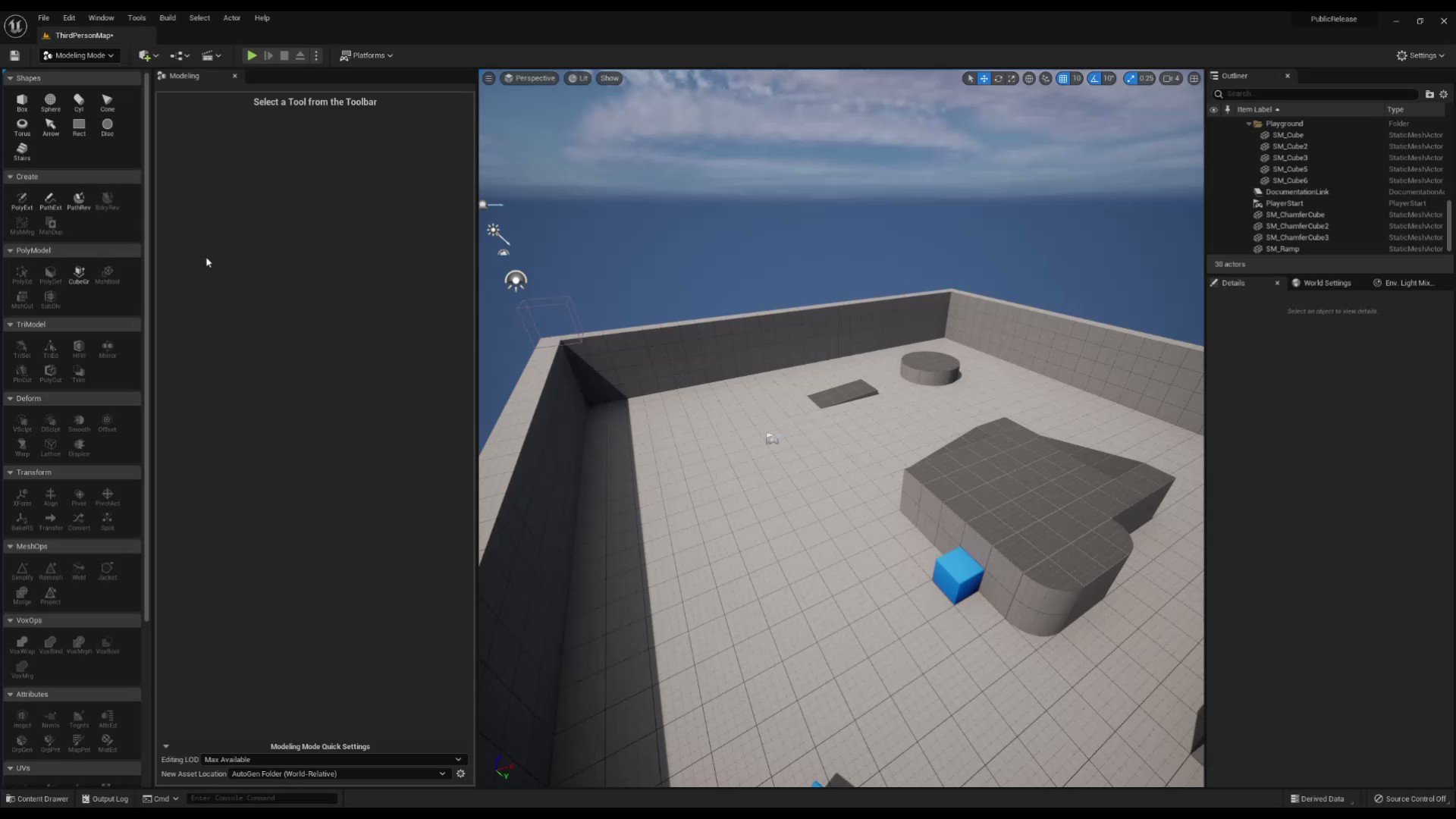
Task: Activate the CubeGr PolyModel tool
Action: pos(79,274)
